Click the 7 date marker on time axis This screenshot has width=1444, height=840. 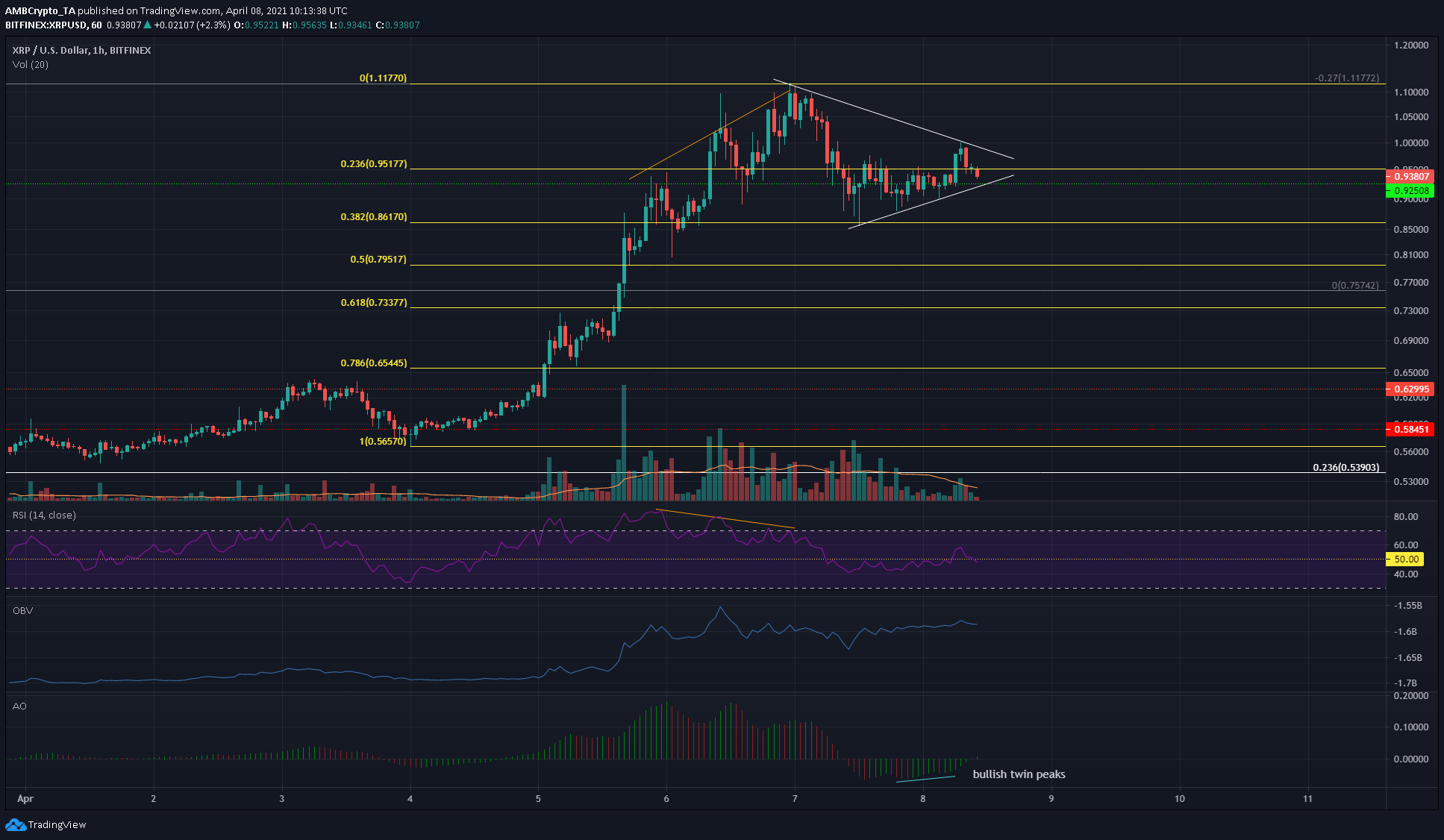coord(795,798)
